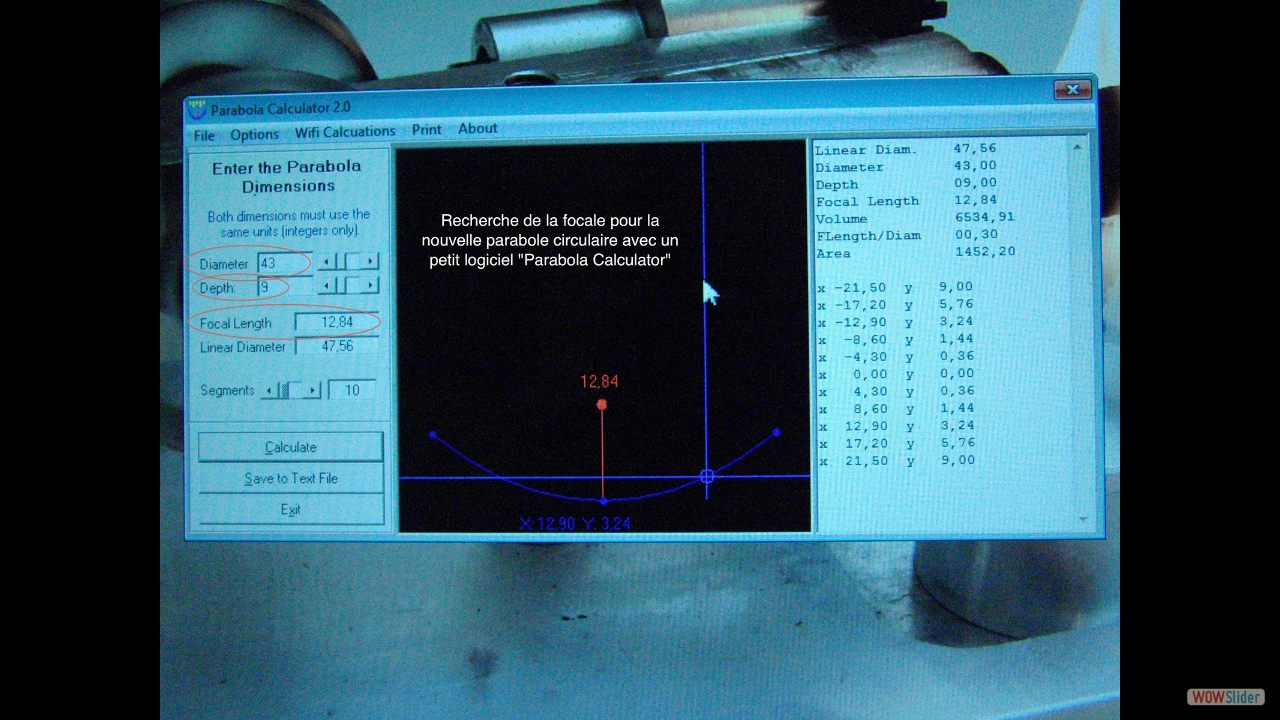1280x720 pixels.
Task: Click the Depth slider right arrow
Action: 371,286
